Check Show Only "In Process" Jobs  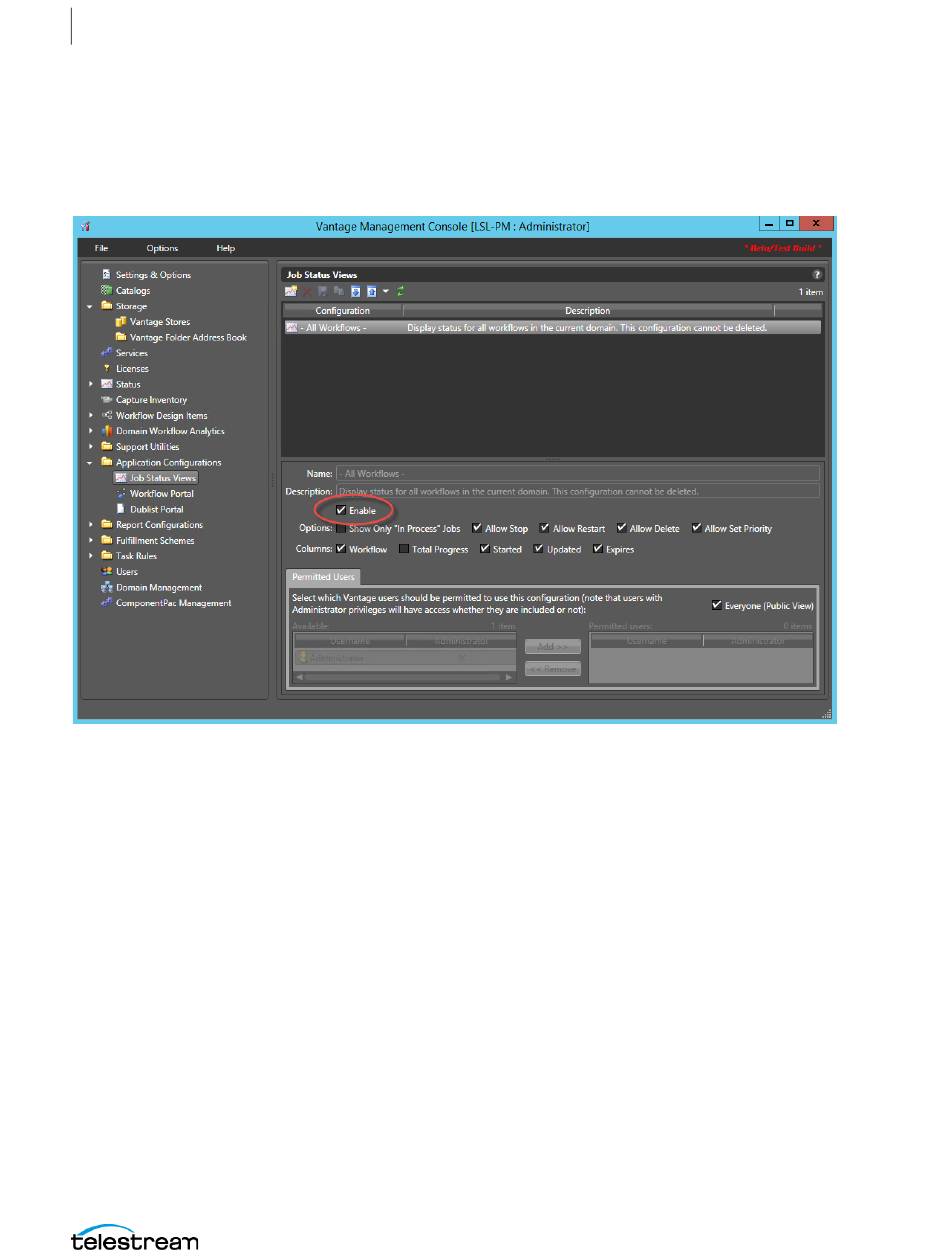[x=342, y=528]
